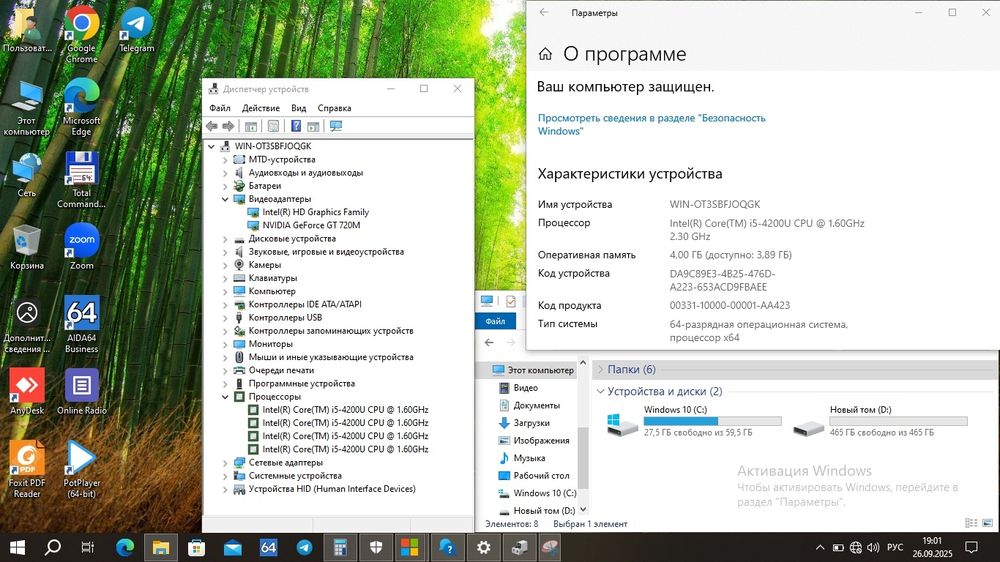
Task: Click the Settings home icon
Action: pyautogui.click(x=545, y=54)
